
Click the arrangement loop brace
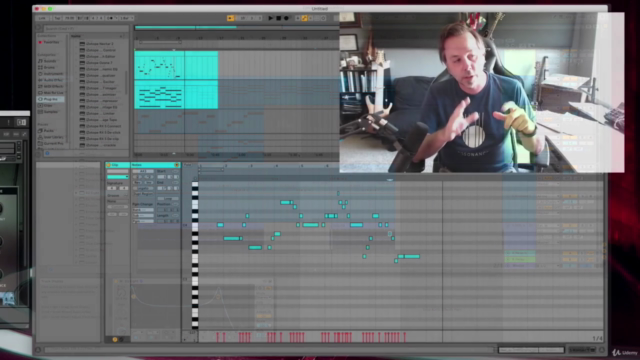160,42
